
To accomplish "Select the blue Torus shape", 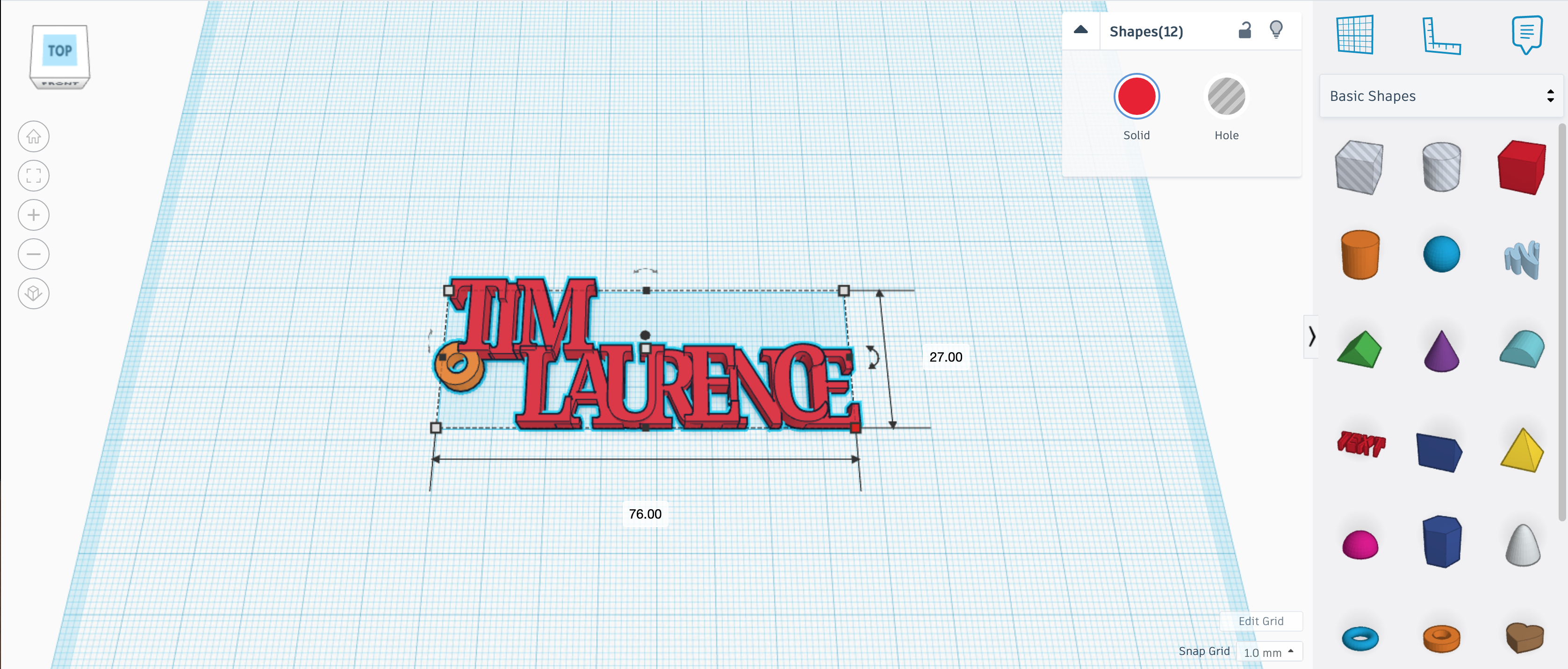I will (1360, 639).
